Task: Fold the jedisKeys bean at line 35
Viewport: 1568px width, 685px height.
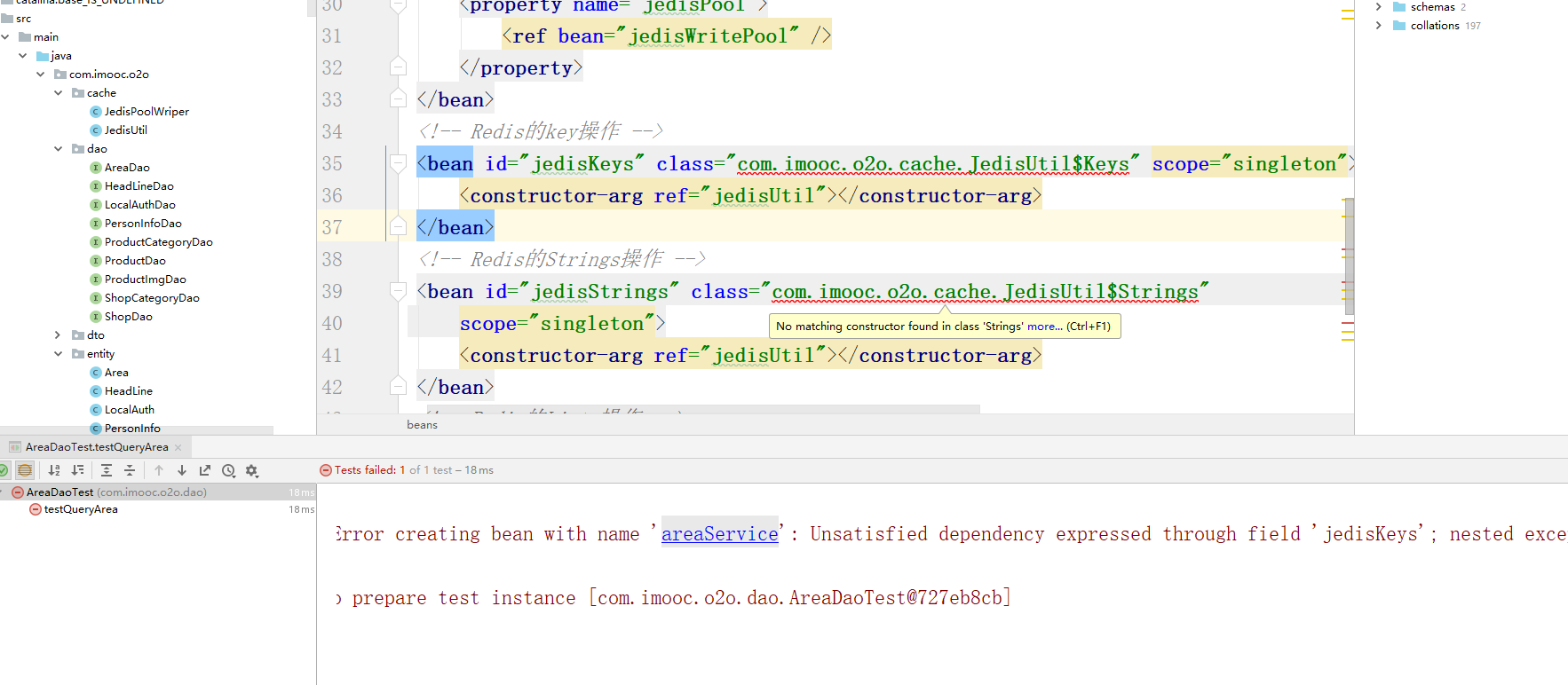Action: (398, 163)
